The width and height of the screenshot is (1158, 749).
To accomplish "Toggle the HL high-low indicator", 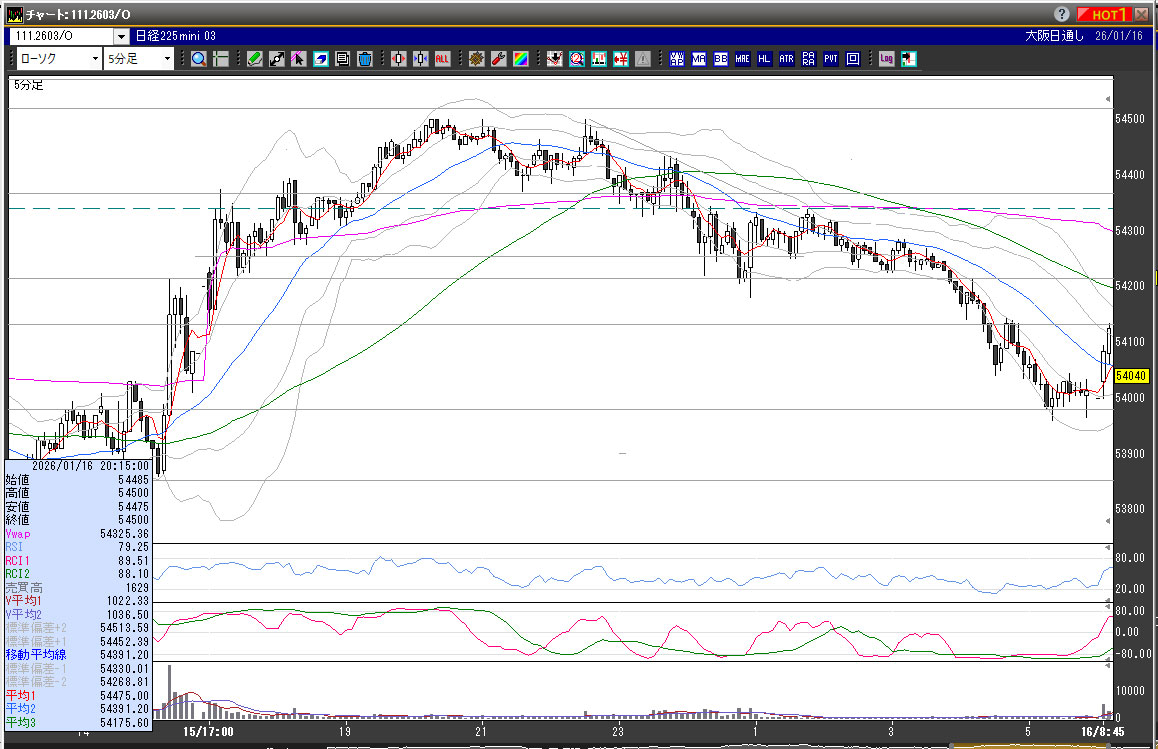I will [764, 59].
